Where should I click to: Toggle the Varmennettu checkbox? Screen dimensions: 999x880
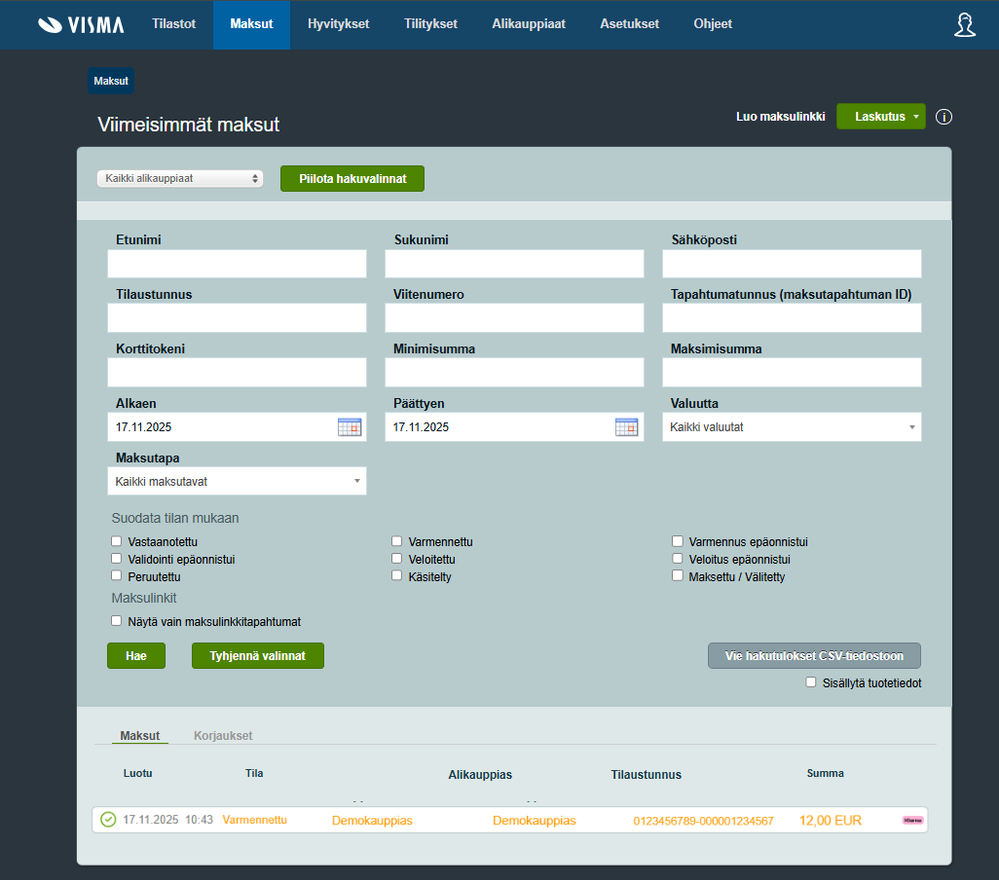pyautogui.click(x=396, y=541)
